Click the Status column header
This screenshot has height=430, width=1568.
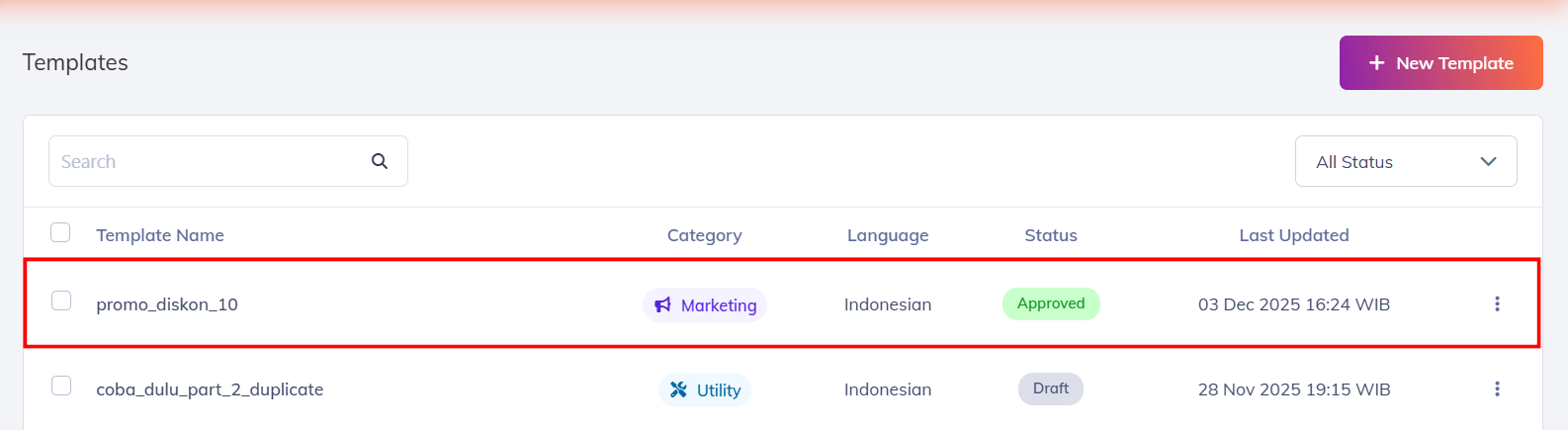pos(1050,235)
